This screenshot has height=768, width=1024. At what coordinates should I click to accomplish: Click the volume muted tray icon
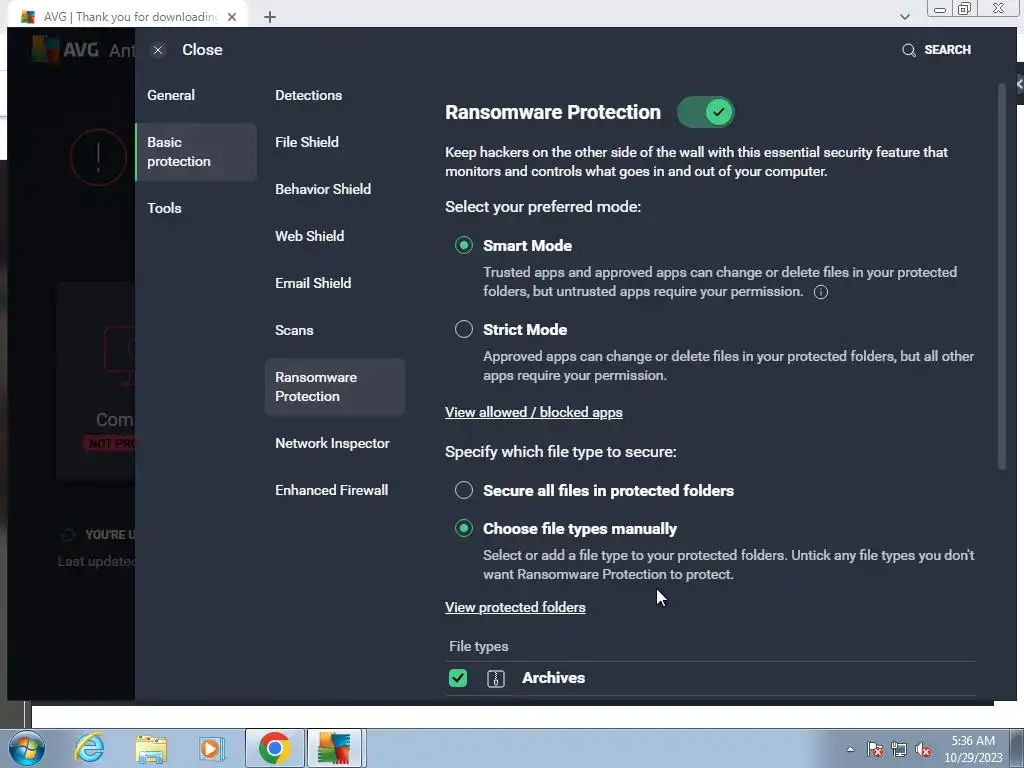coord(923,749)
